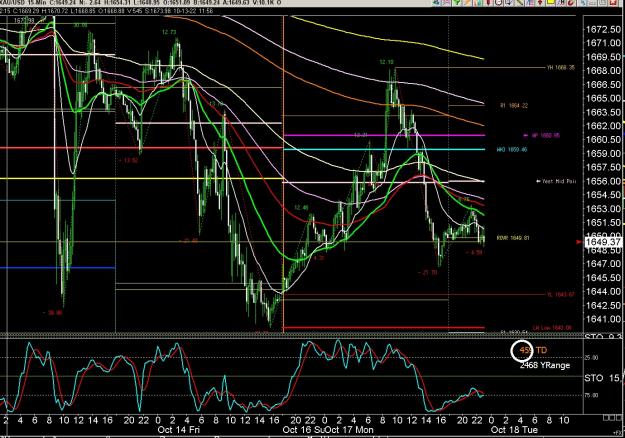
Task: Click the 1672.50 price axis label
Action: [603, 29]
